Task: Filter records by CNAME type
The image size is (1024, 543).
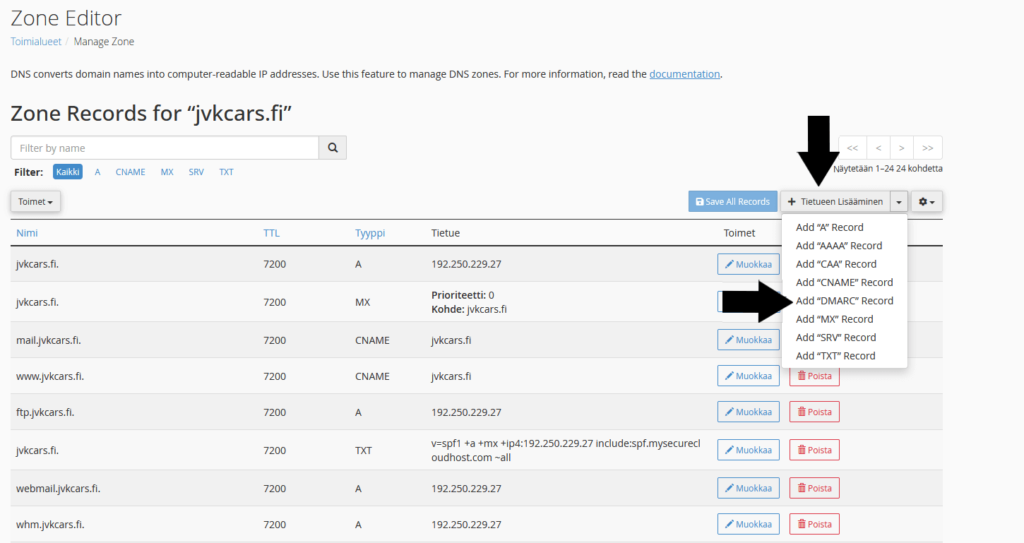Action: pyautogui.click(x=130, y=172)
